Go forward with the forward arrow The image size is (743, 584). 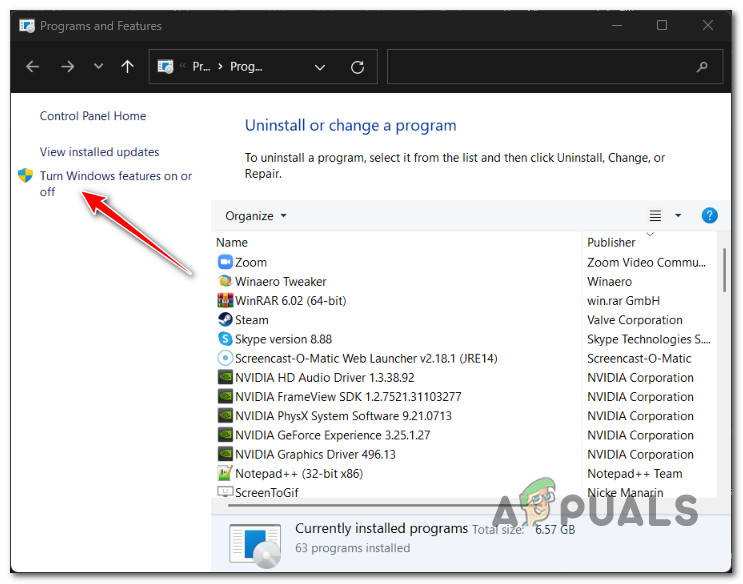(x=68, y=67)
